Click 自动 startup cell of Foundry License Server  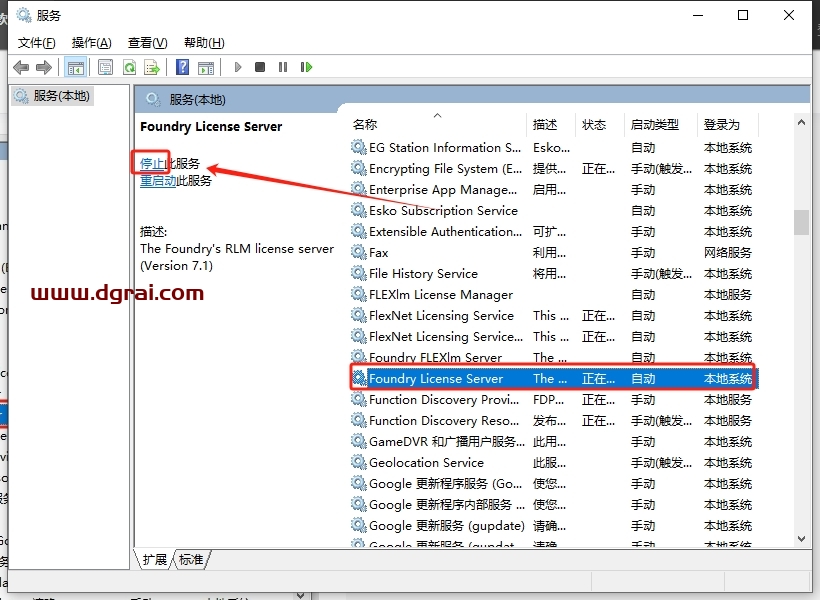[x=643, y=378]
